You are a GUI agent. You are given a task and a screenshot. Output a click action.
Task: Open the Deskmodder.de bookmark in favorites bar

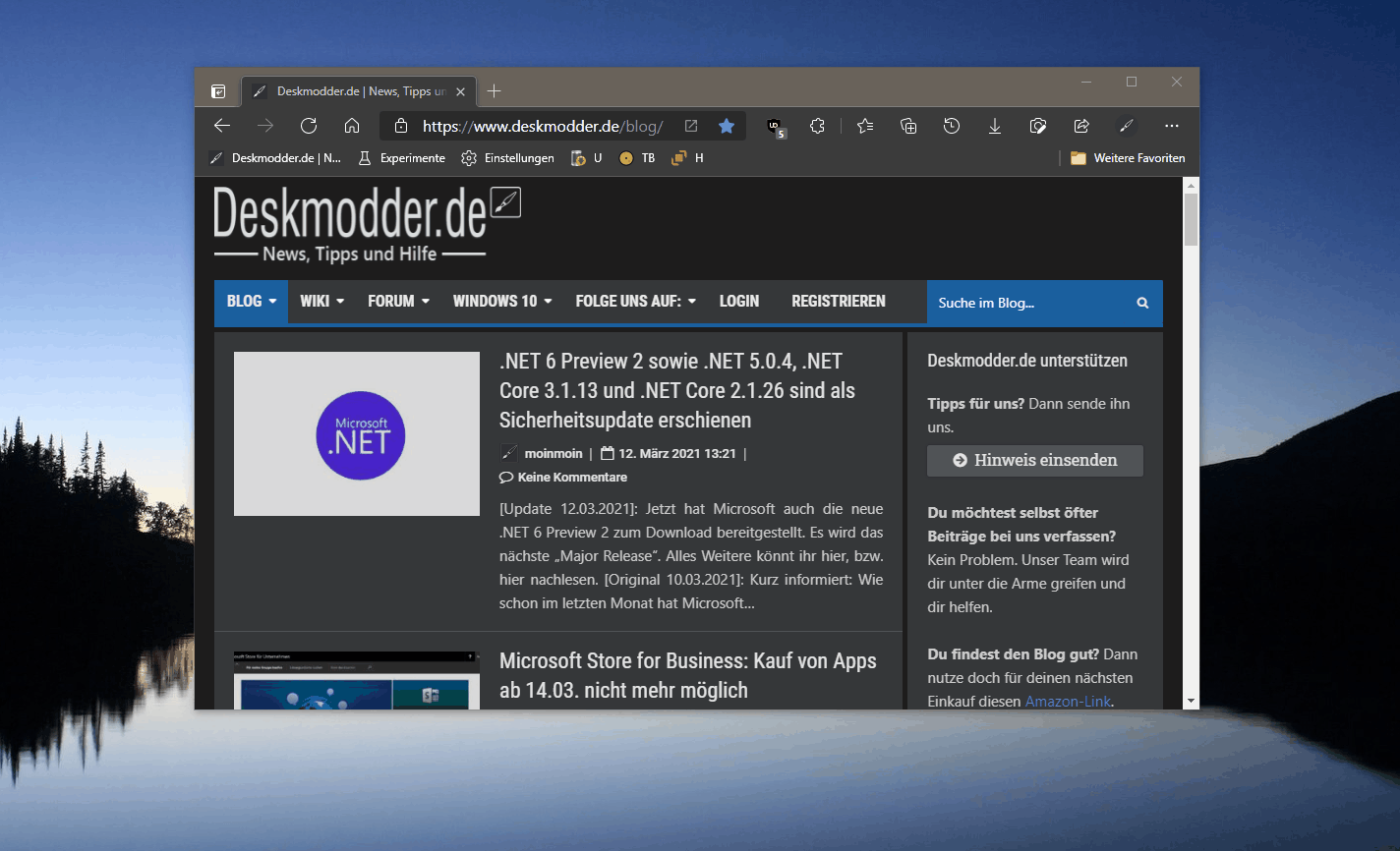click(275, 158)
